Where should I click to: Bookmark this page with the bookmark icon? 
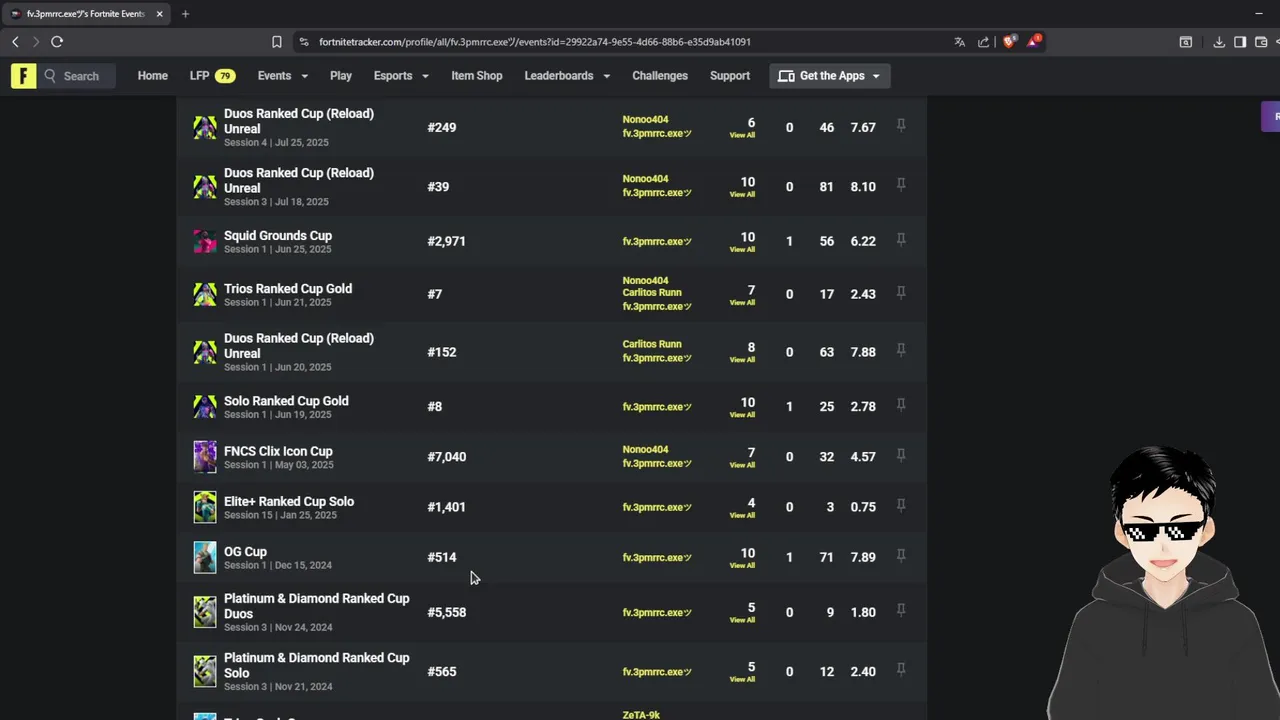coord(277,42)
